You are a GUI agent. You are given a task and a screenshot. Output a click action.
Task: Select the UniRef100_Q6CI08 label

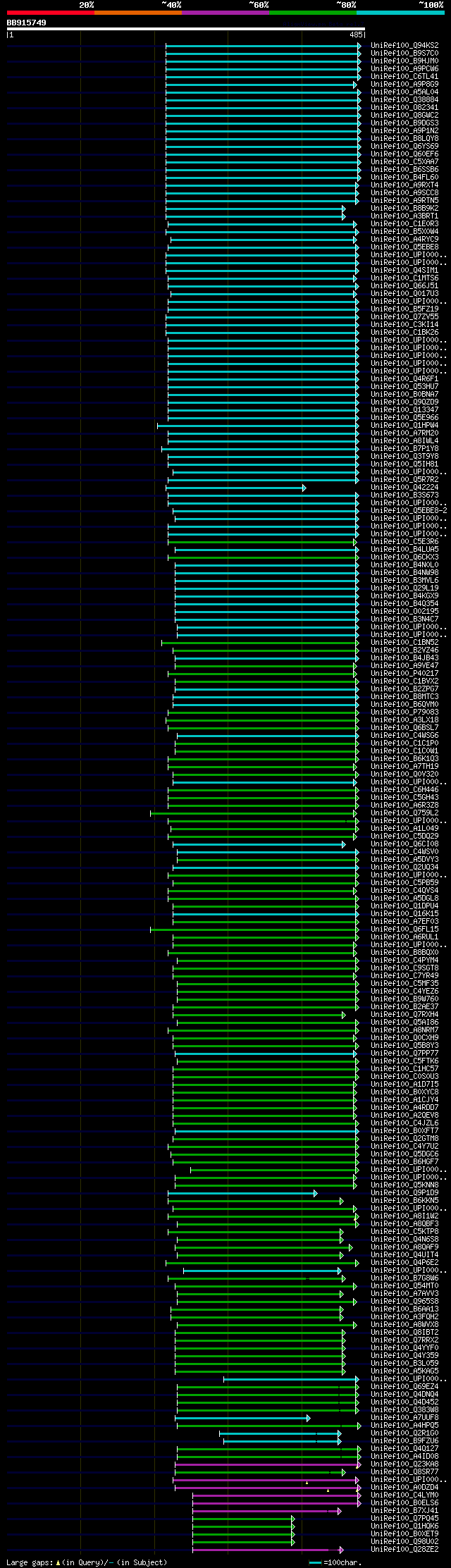tap(404, 844)
